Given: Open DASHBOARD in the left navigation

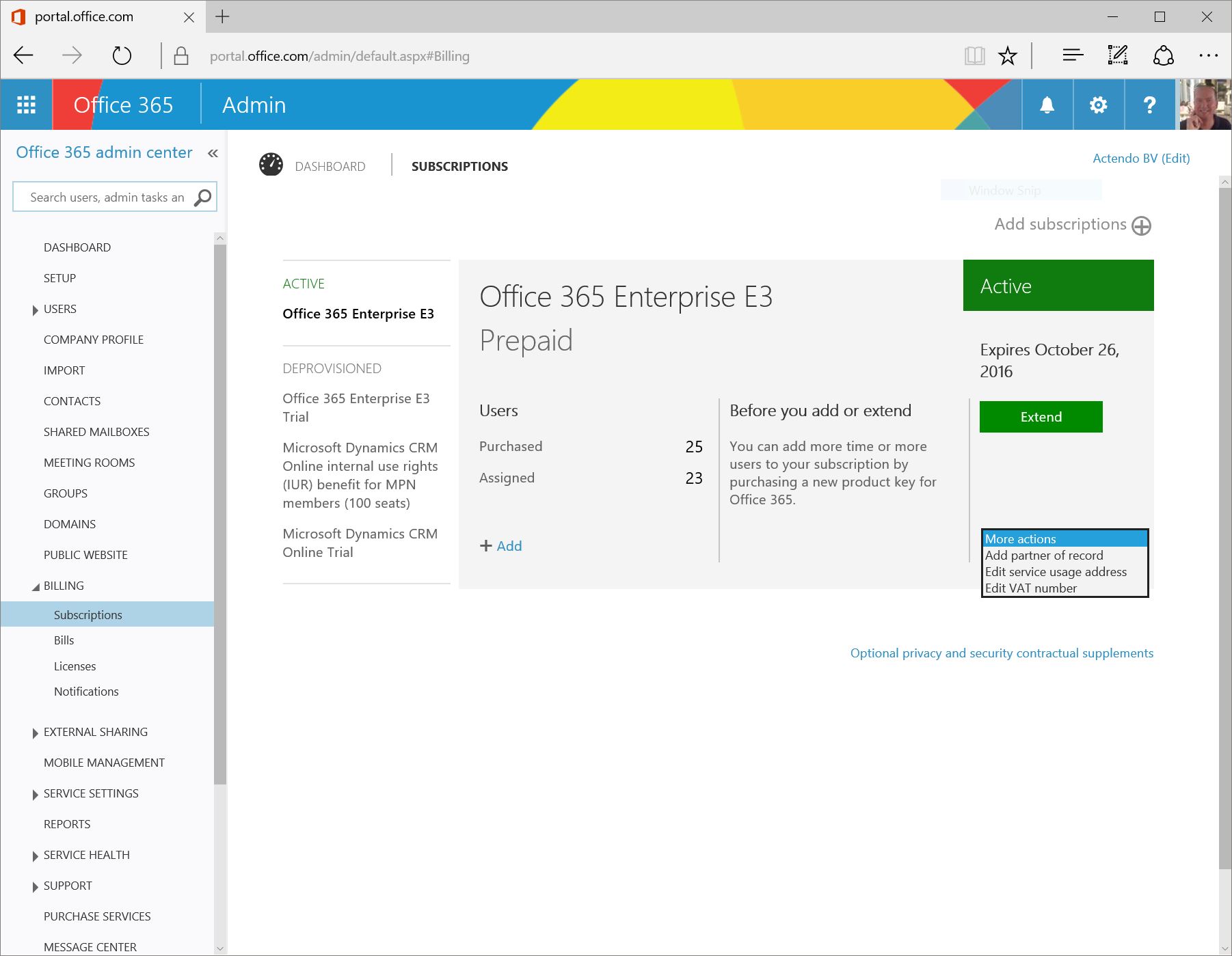Looking at the screenshot, I should [x=77, y=247].
